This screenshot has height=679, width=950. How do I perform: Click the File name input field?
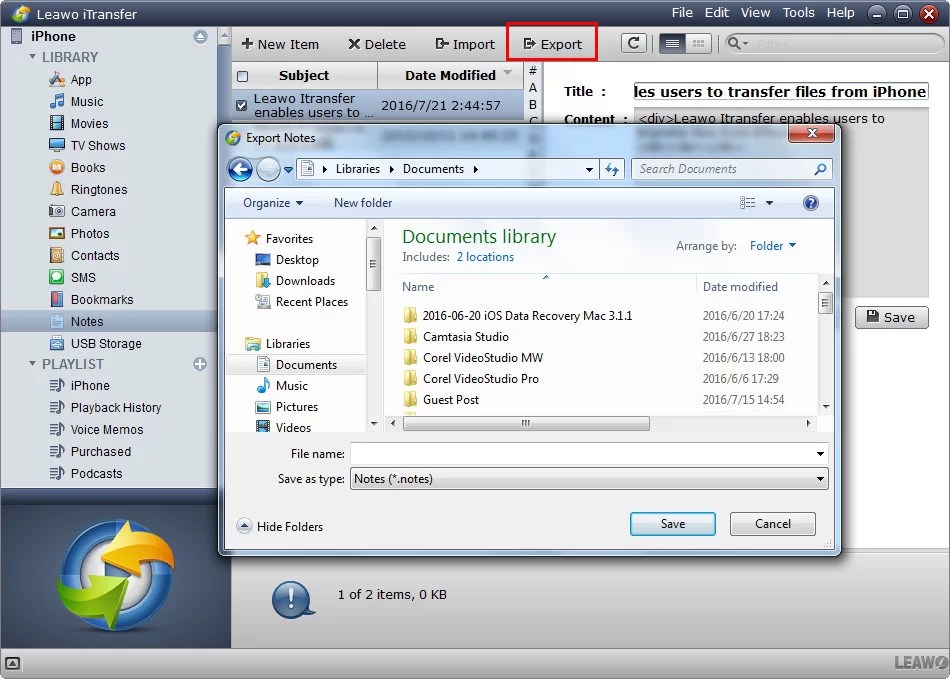(582, 454)
